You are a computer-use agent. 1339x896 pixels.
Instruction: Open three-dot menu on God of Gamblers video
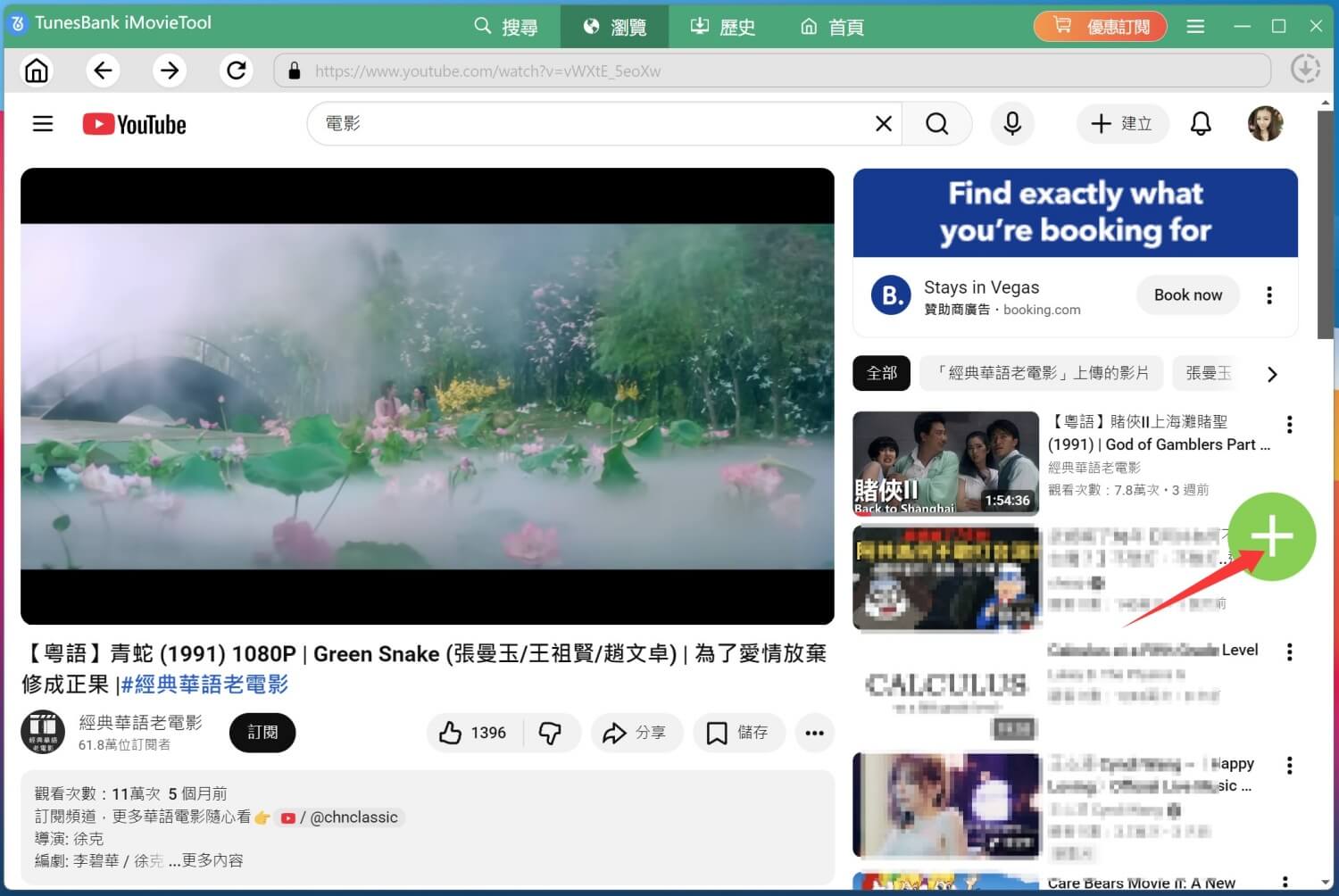(1289, 424)
